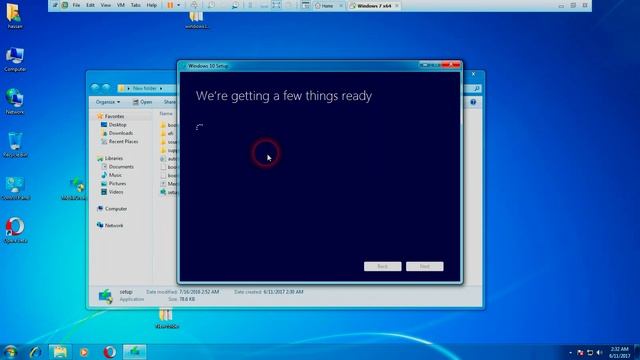Click the VMware full screen icon
The image size is (640, 360).
[276, 5]
